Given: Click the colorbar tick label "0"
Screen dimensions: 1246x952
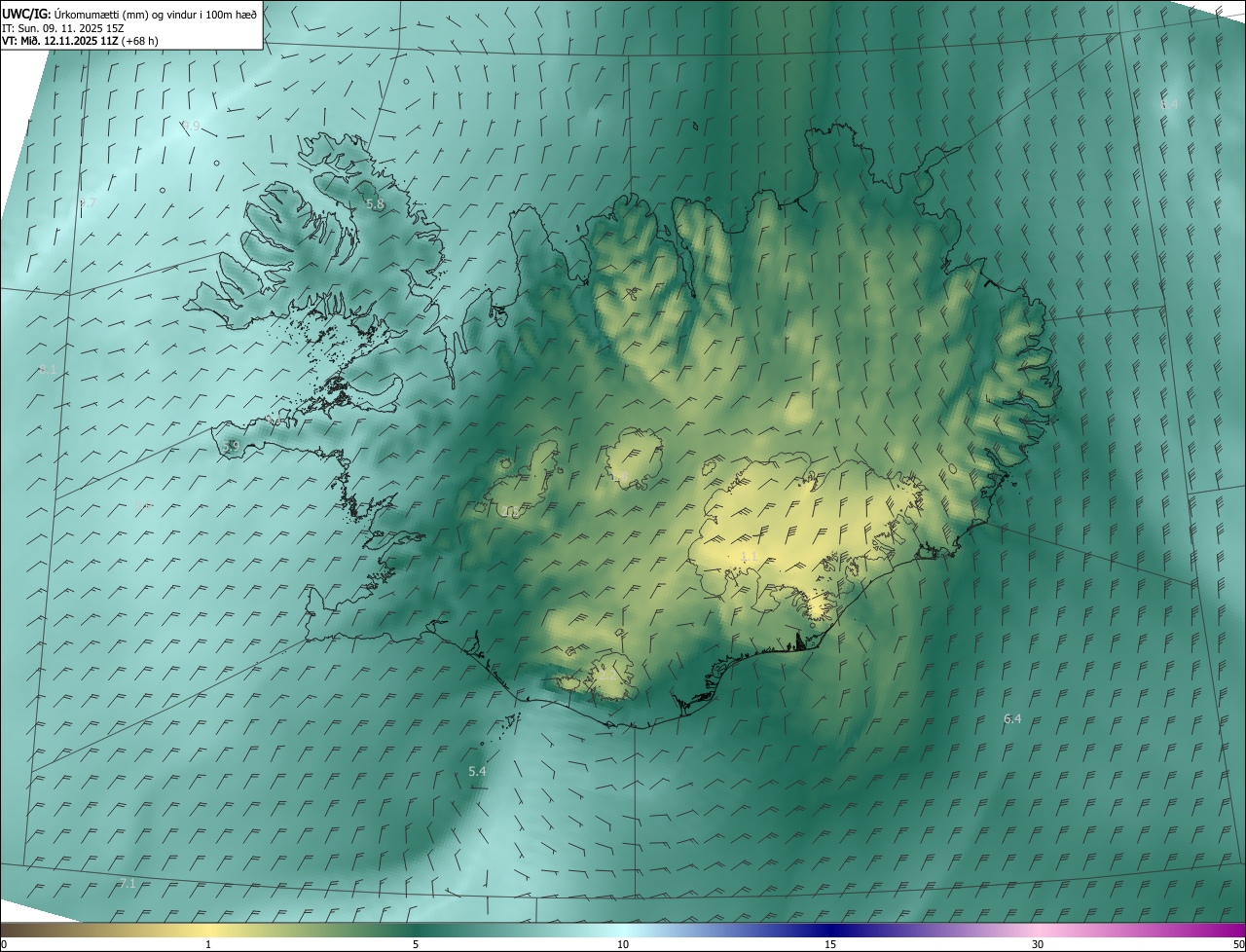Looking at the screenshot, I should (x=4, y=944).
